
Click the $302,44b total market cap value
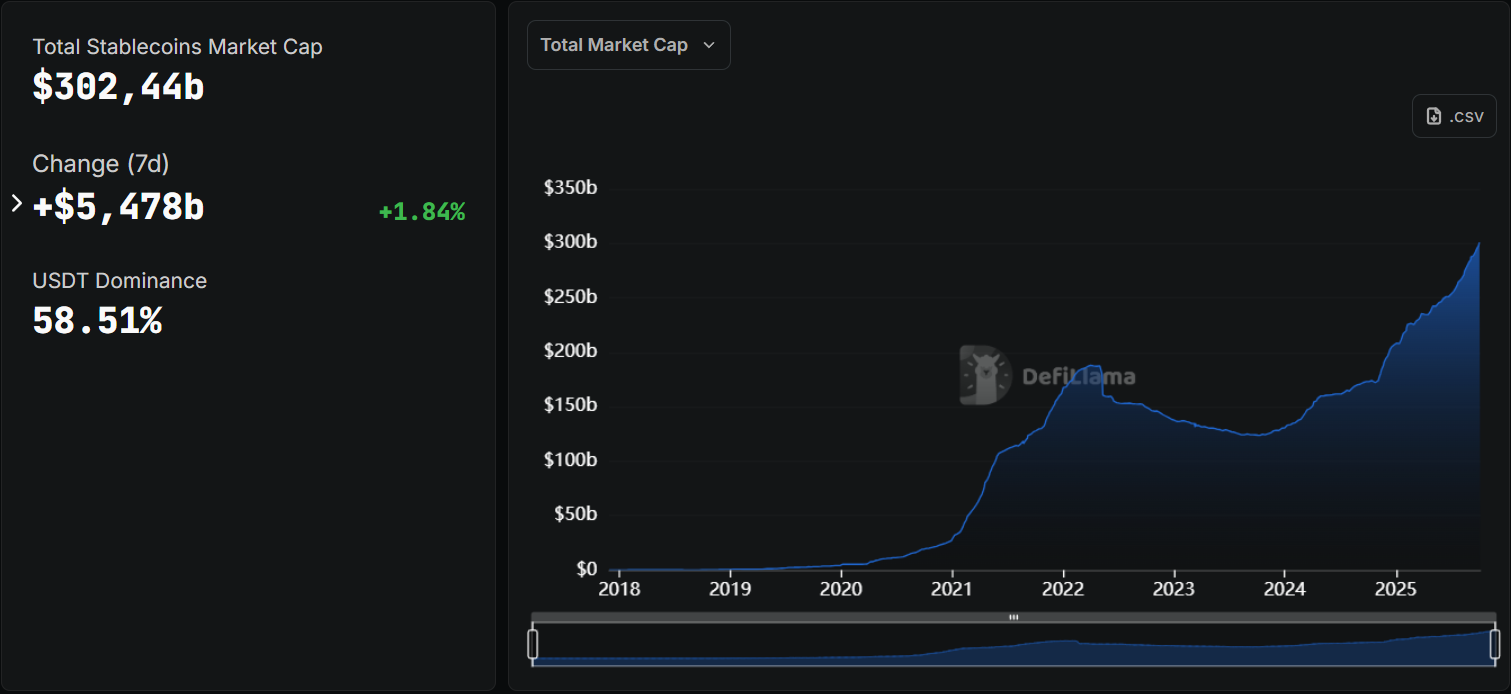click(118, 87)
